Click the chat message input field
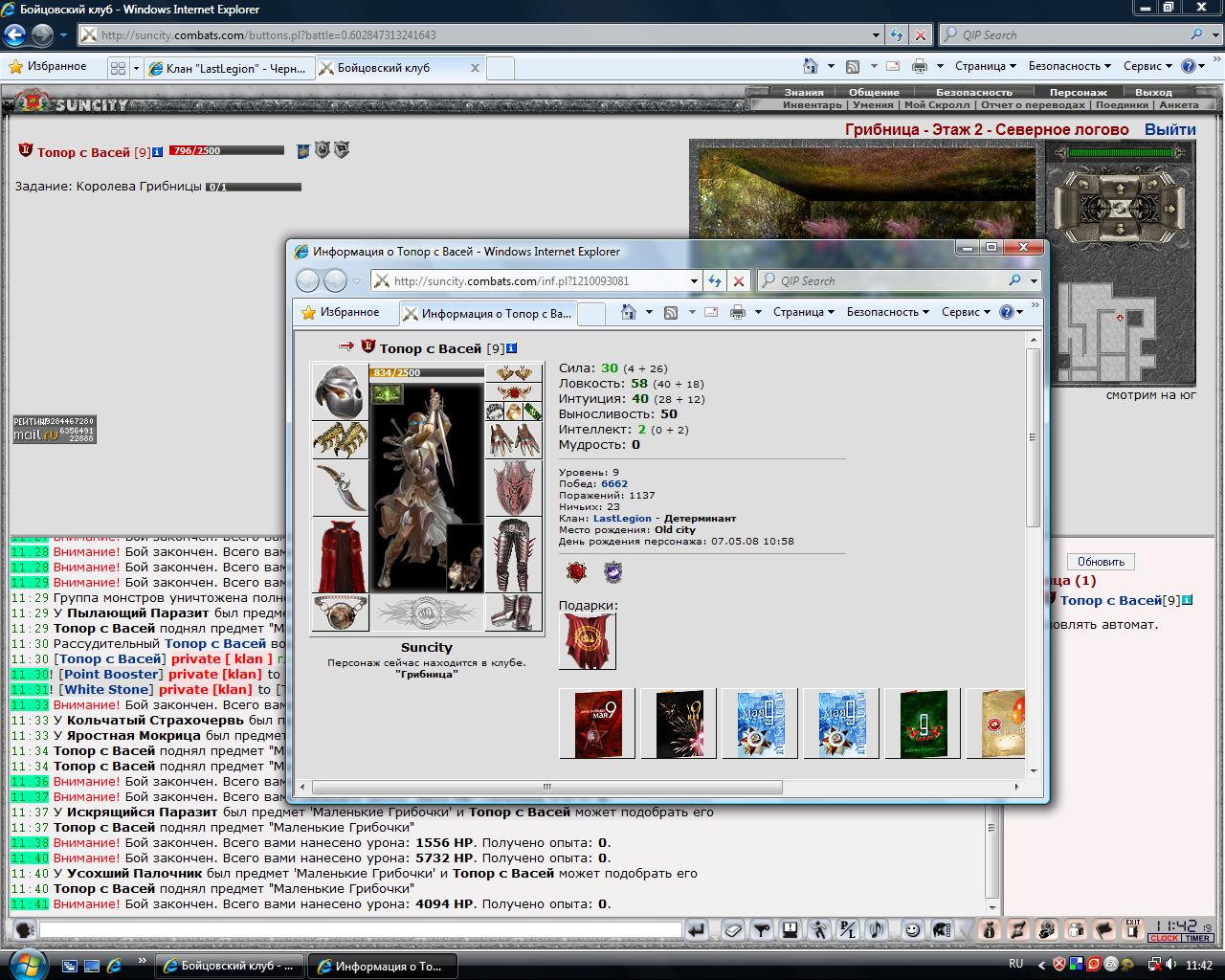 coord(361,929)
